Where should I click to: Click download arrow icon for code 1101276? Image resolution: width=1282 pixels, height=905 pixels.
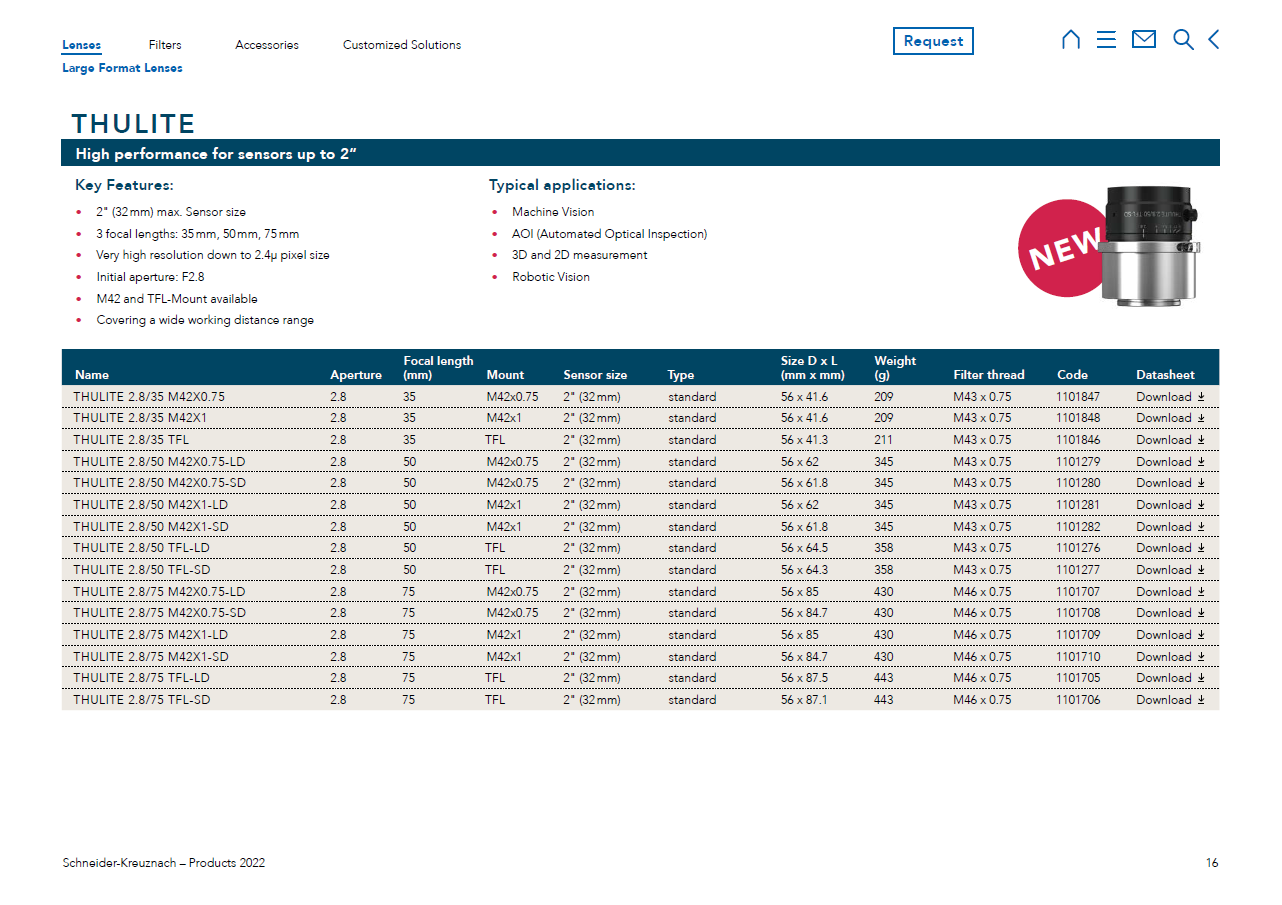[x=1201, y=548]
